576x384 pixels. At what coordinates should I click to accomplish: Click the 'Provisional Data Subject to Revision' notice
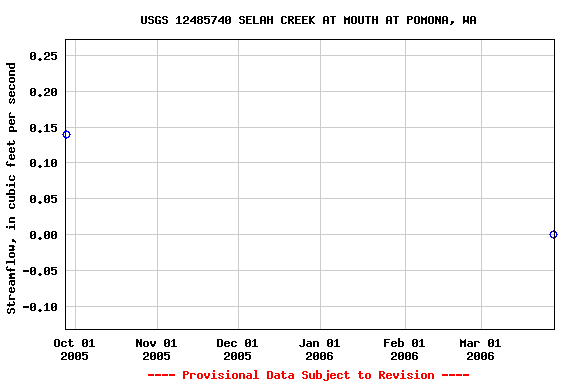click(308, 375)
